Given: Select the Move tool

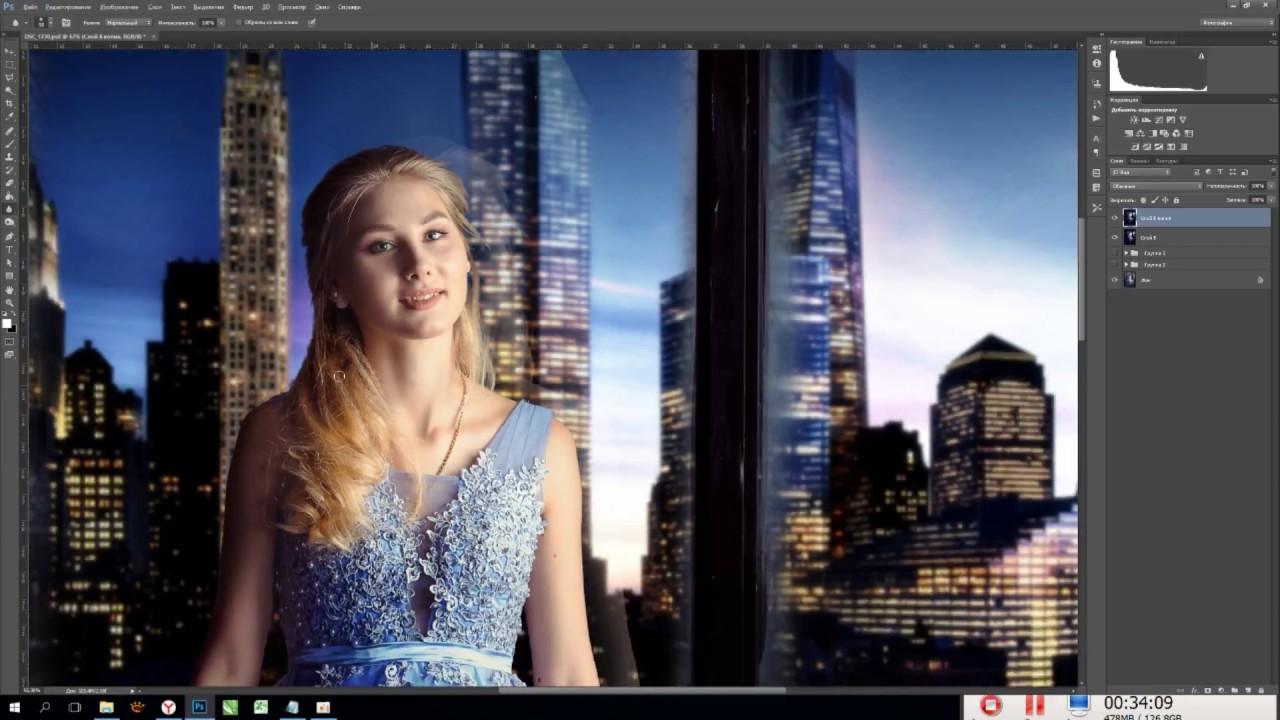Looking at the screenshot, I should point(10,52).
